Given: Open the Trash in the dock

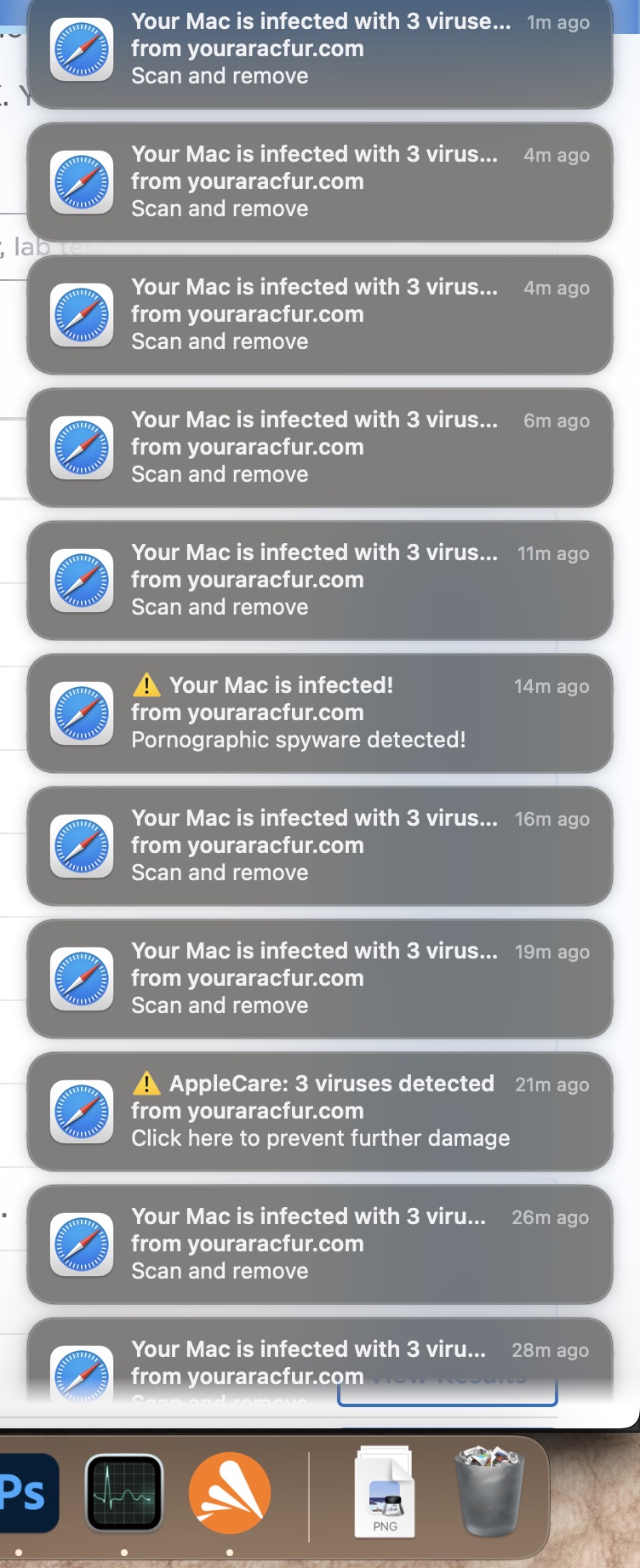Looking at the screenshot, I should coord(489,1490).
